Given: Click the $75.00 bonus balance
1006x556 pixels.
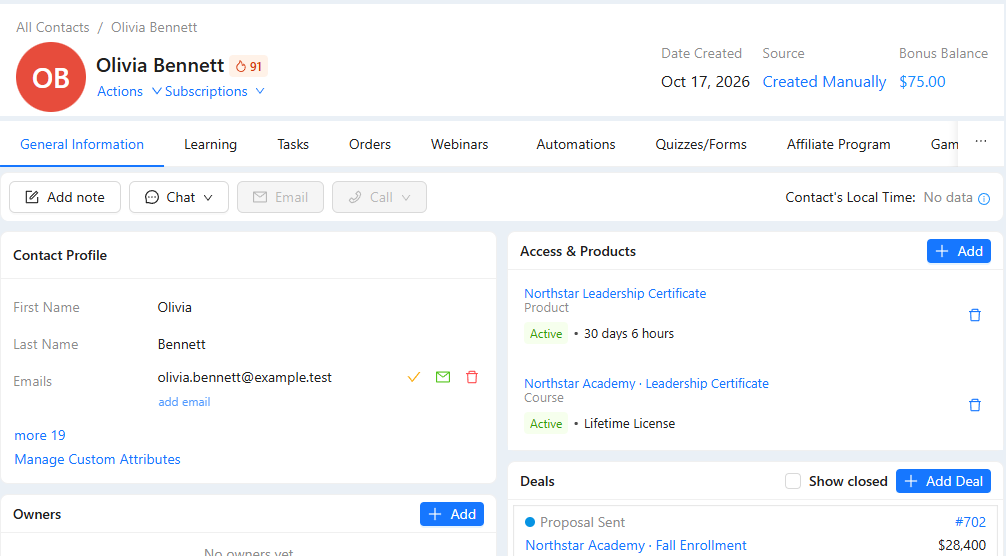Looking at the screenshot, I should pyautogui.click(x=922, y=81).
